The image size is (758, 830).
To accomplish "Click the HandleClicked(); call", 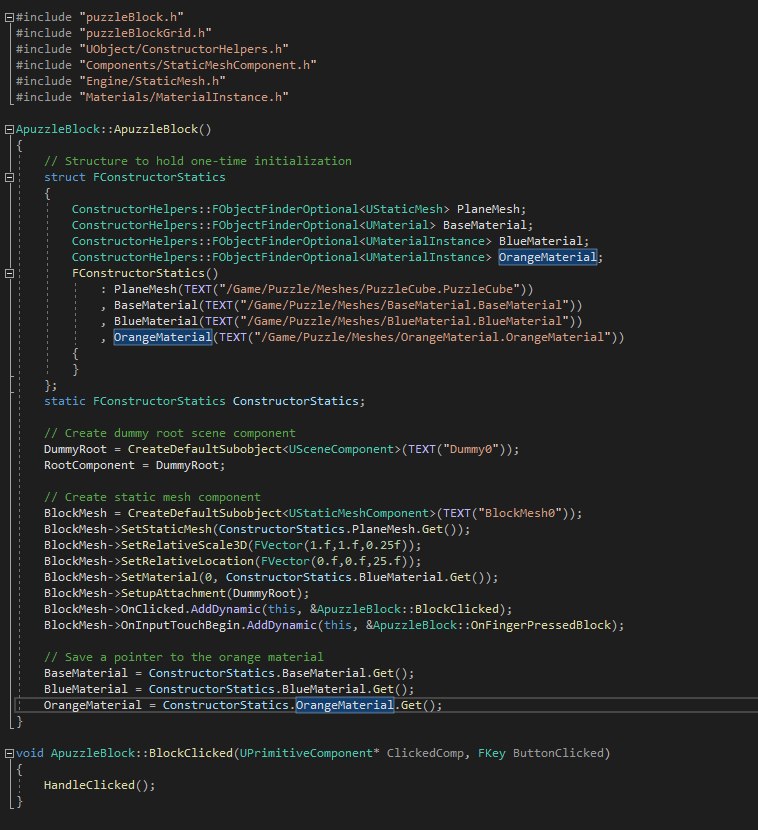I will pyautogui.click(x=100, y=785).
